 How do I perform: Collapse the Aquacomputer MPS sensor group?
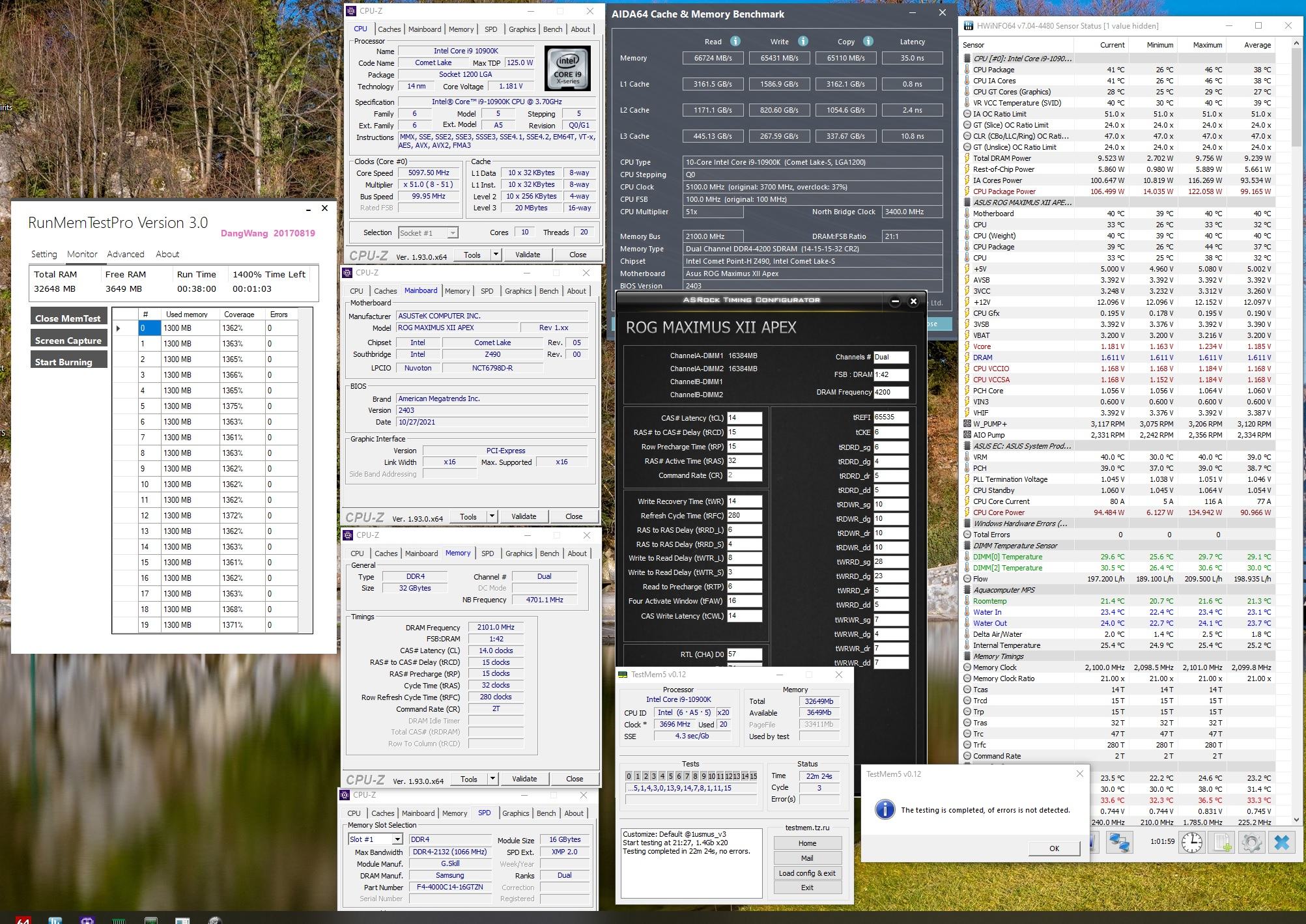[967, 590]
